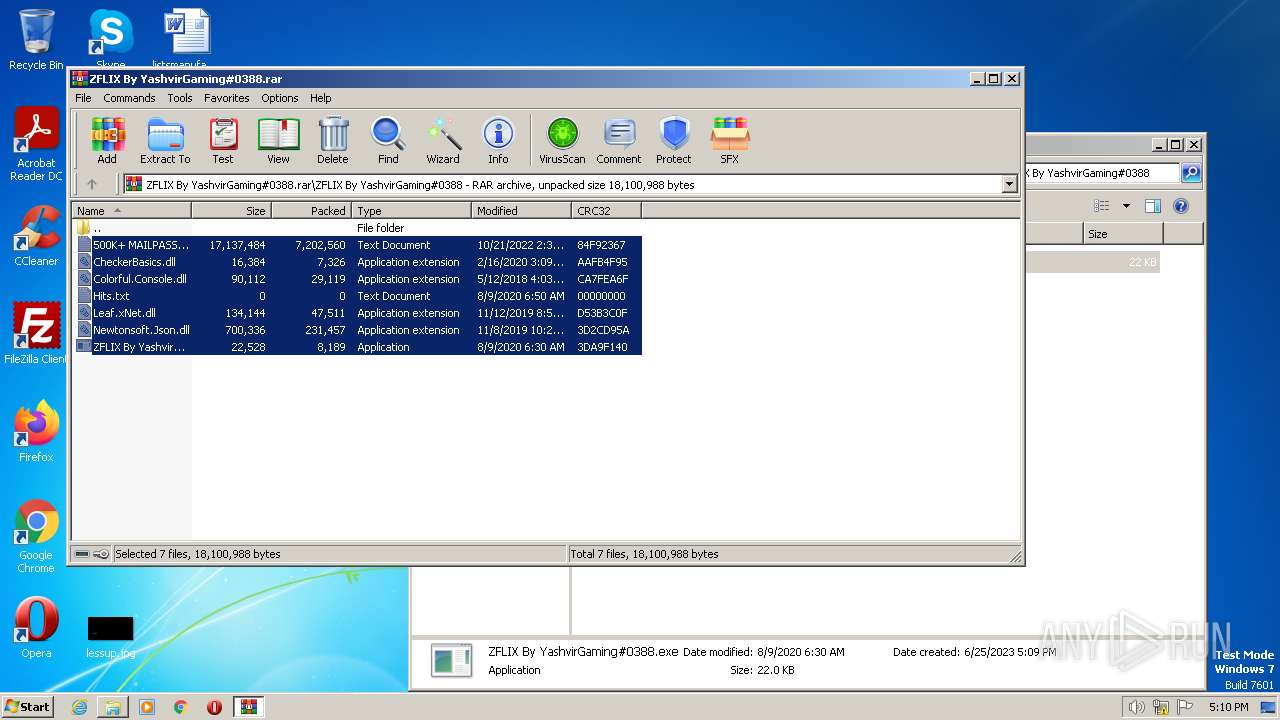
Task: Open the Help menu
Action: [320, 98]
